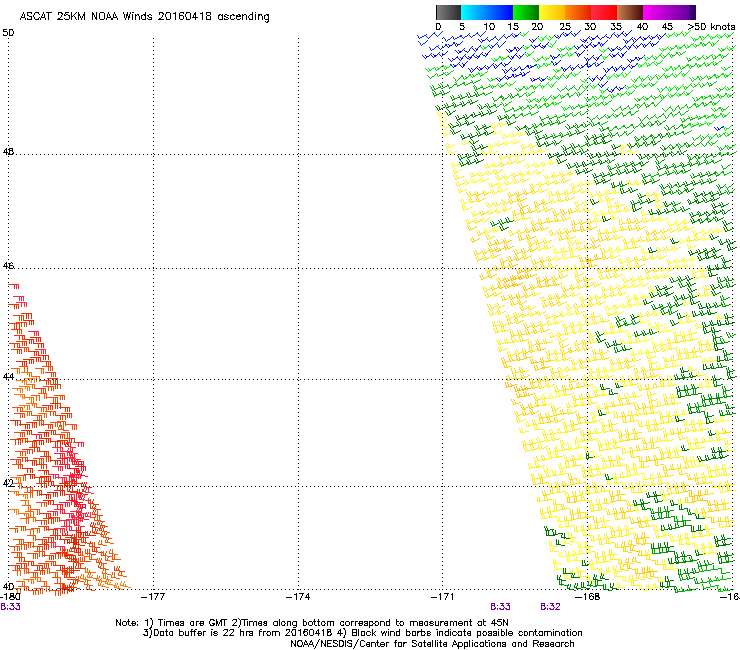Screen dimensions: 740x650
Task: Click the orange 25-30 knots legend swatch
Action: 578,12
